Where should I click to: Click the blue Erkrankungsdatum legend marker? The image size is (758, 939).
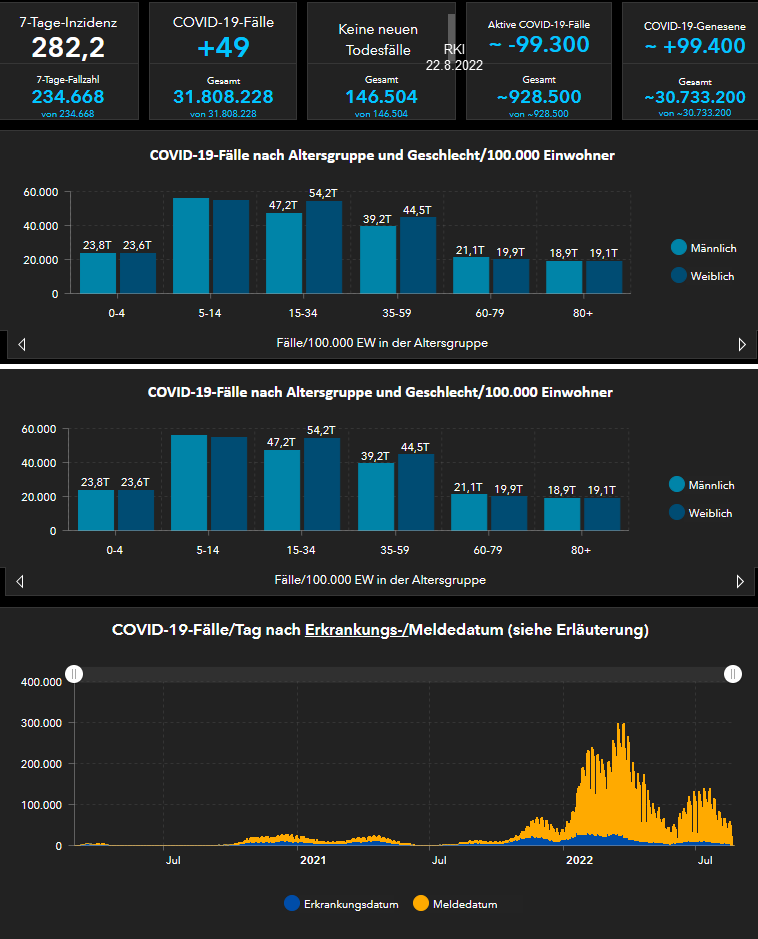click(x=292, y=904)
